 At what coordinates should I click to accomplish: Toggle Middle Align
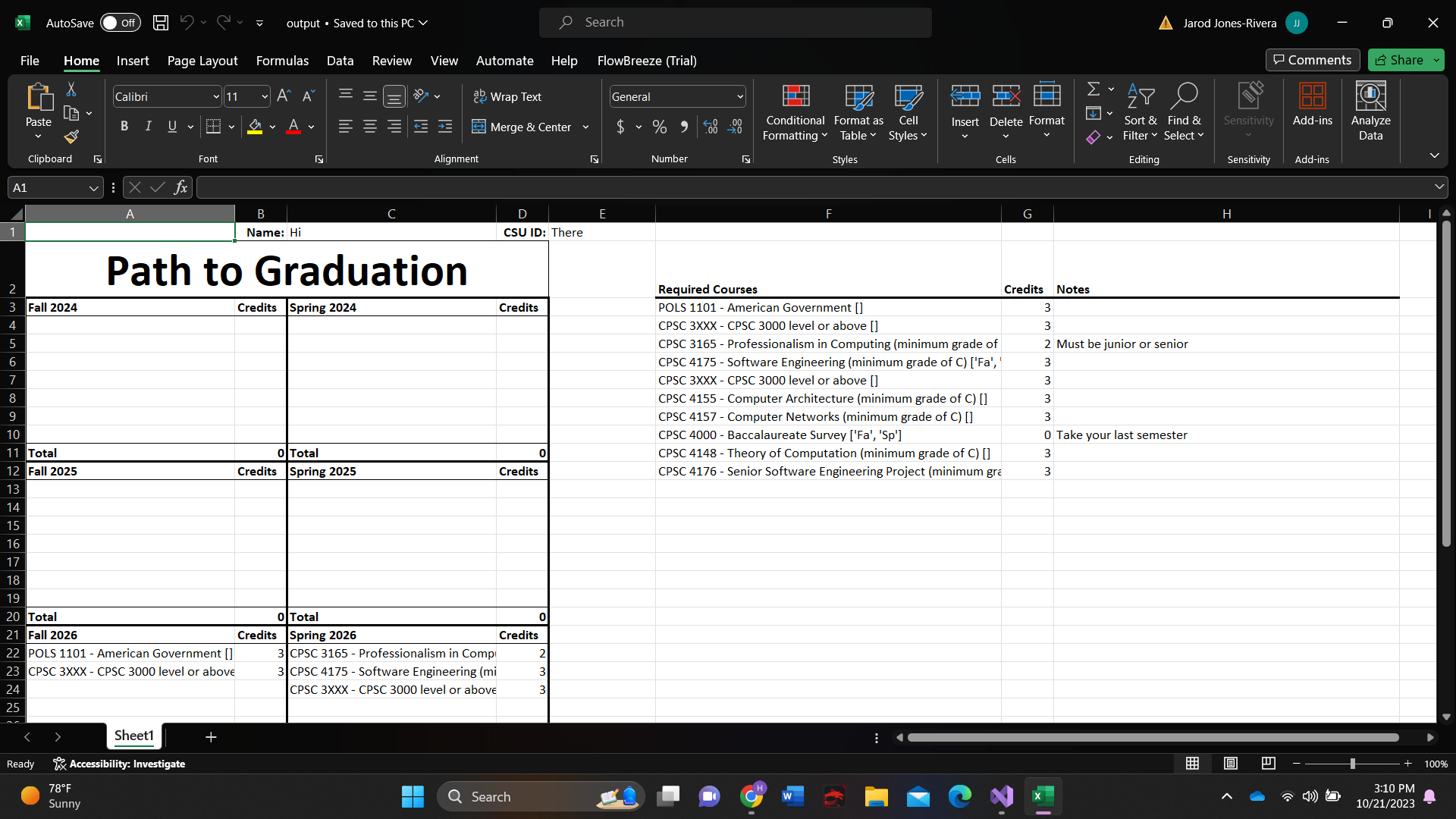pyautogui.click(x=370, y=96)
